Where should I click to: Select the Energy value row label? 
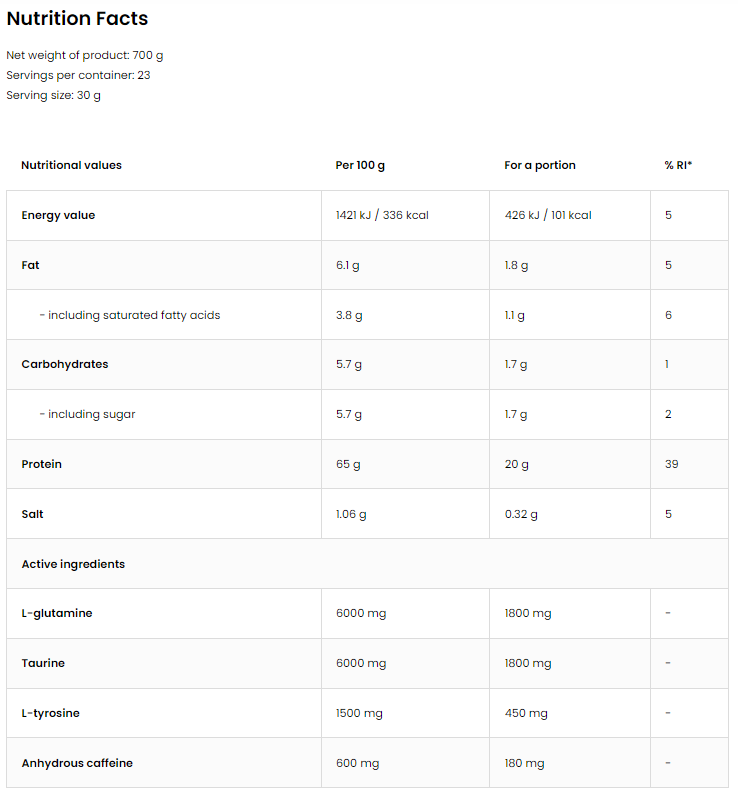pyautogui.click(x=58, y=215)
